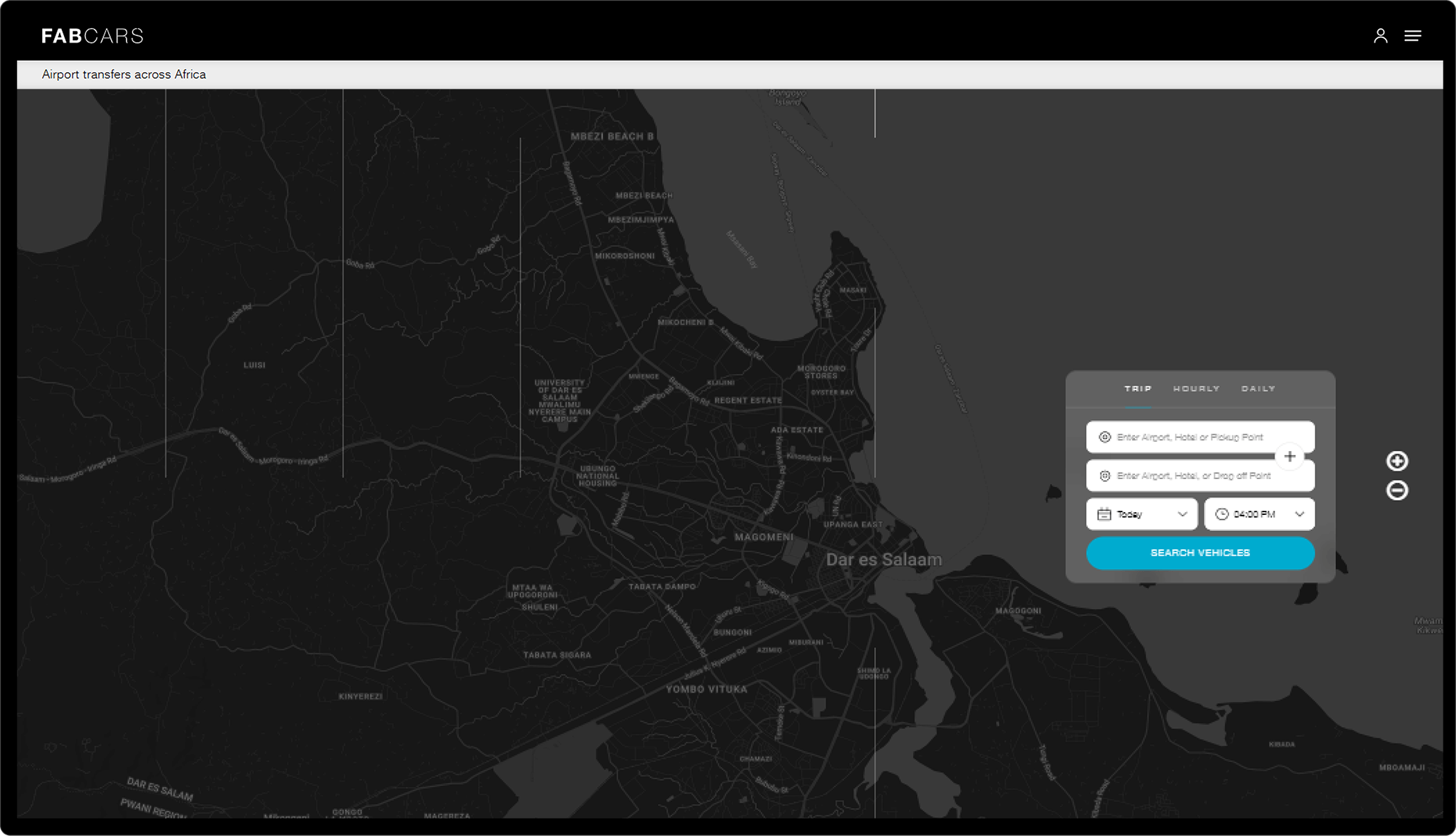Switch to the Hourly tab
The width and height of the screenshot is (1456, 836).
click(1196, 388)
